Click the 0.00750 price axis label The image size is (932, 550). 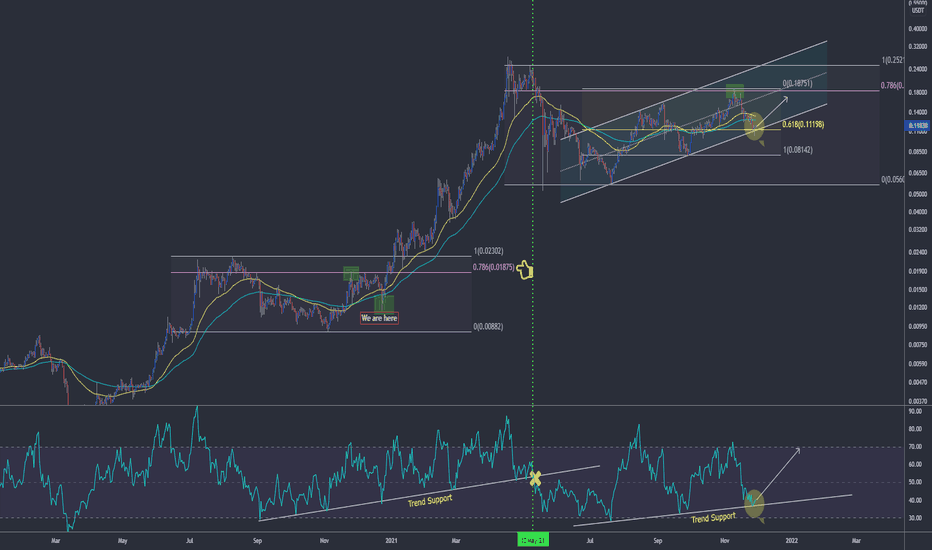pos(918,344)
